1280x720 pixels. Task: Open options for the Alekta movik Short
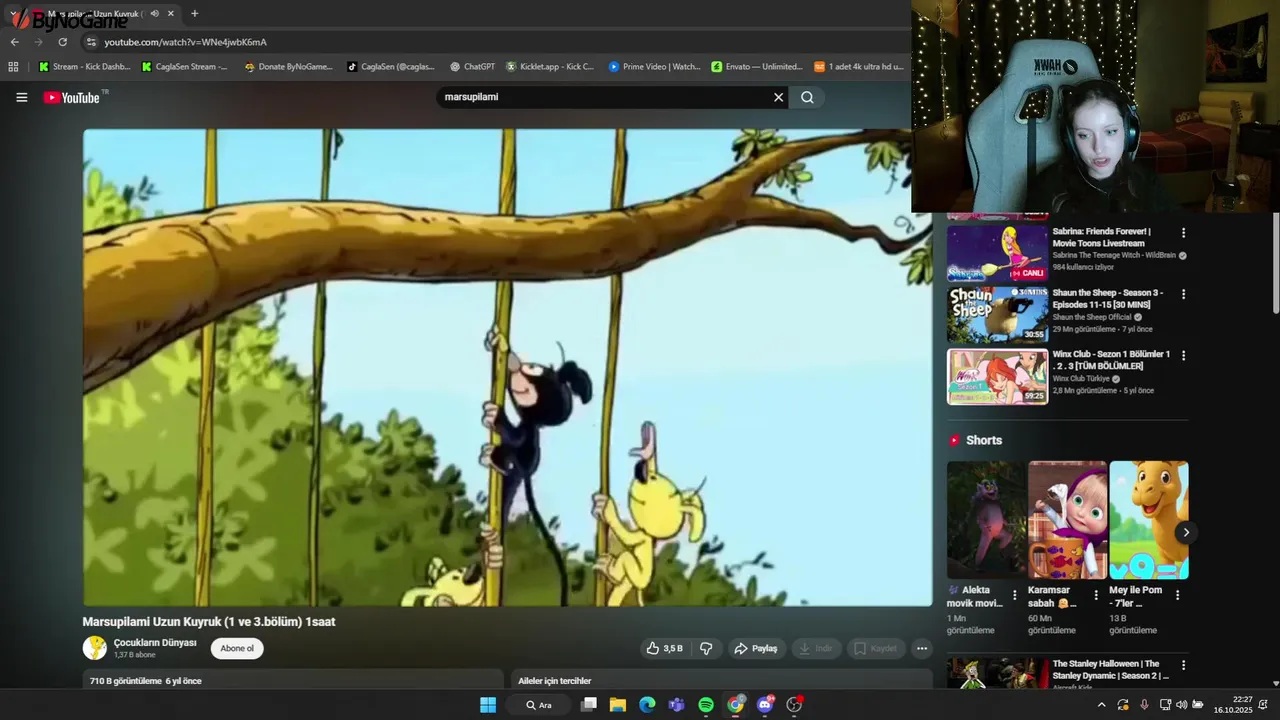pyautogui.click(x=1015, y=595)
